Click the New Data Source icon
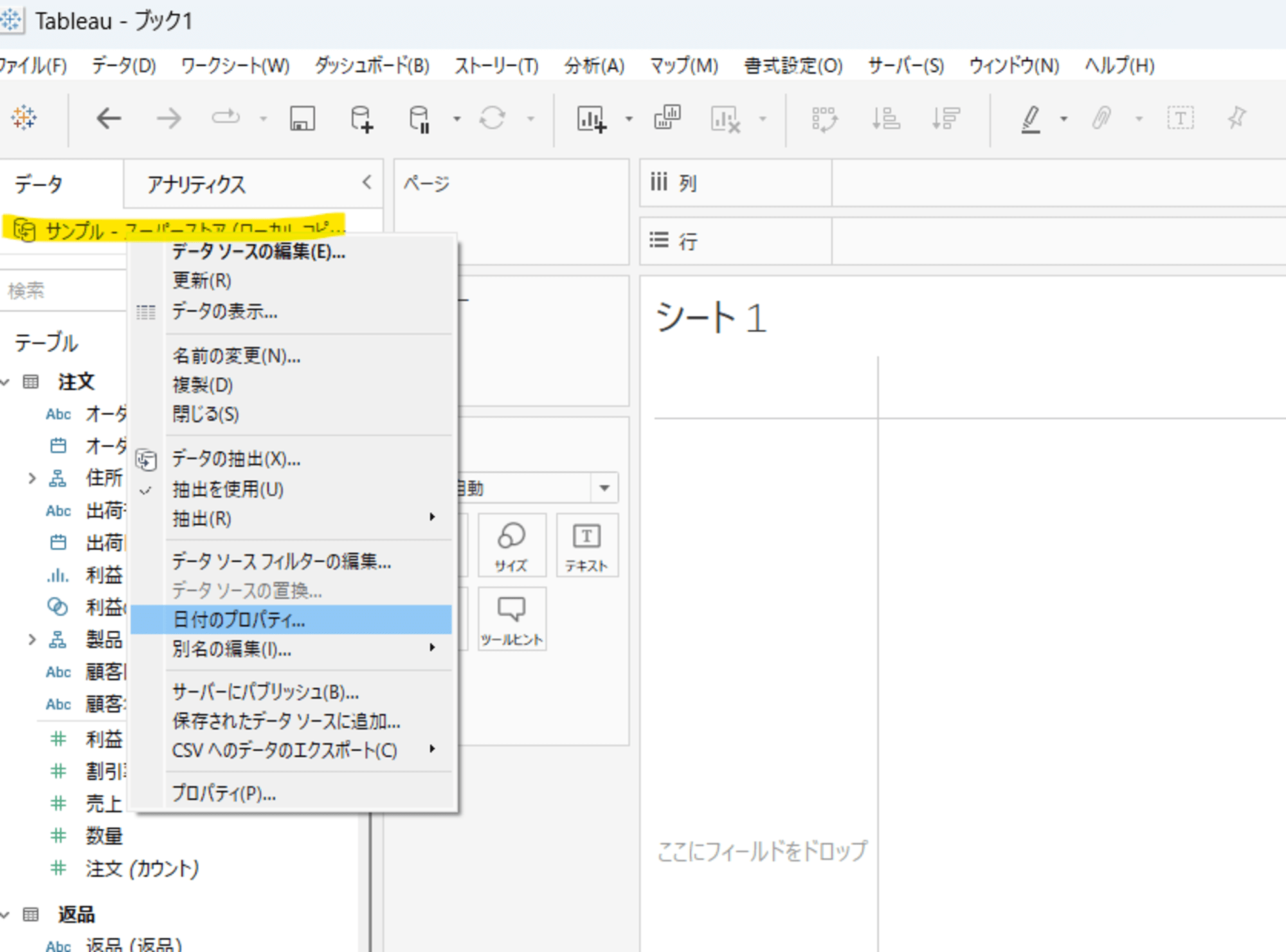The image size is (1286, 952). point(361,118)
